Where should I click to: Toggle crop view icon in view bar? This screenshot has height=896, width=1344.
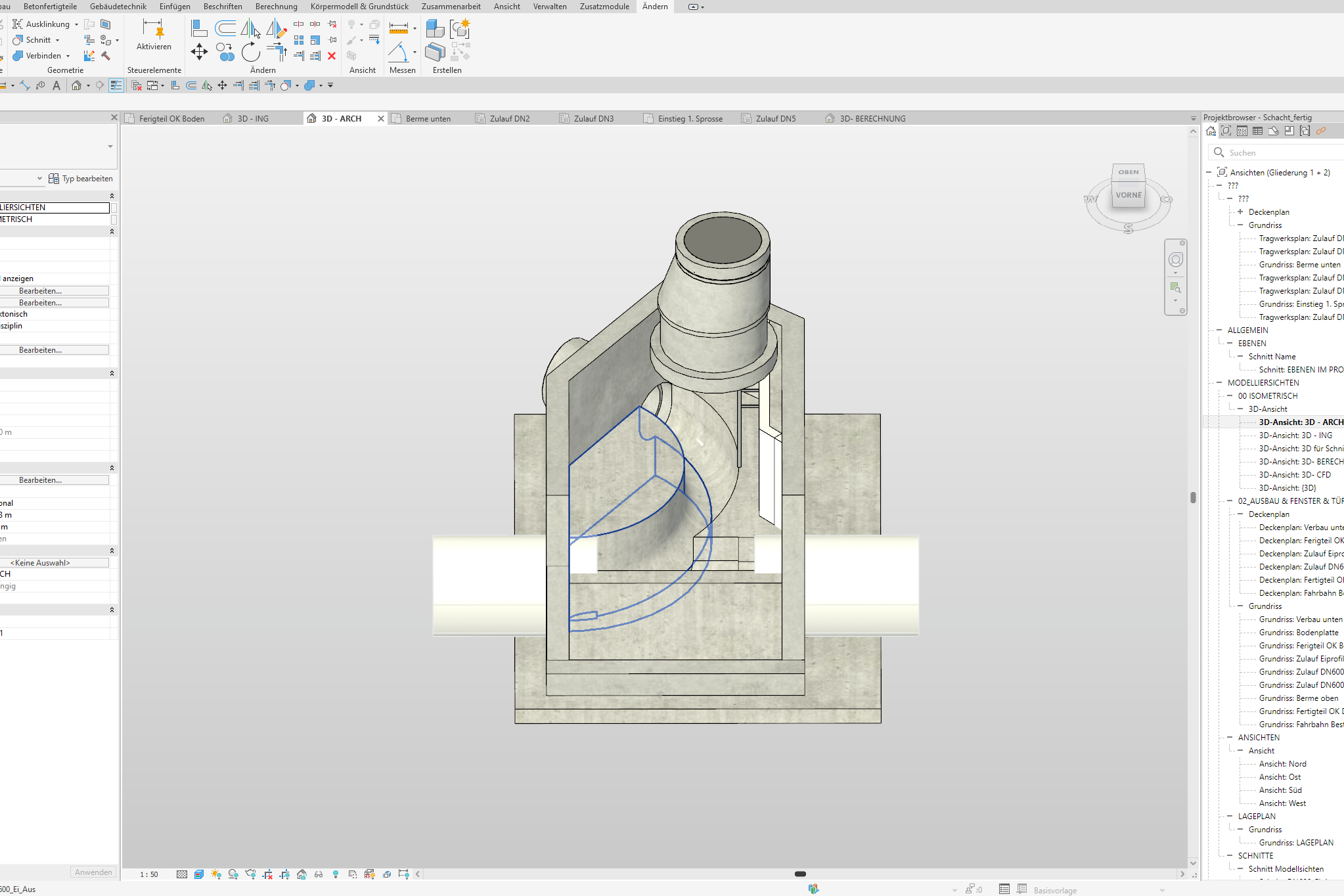(x=267, y=874)
